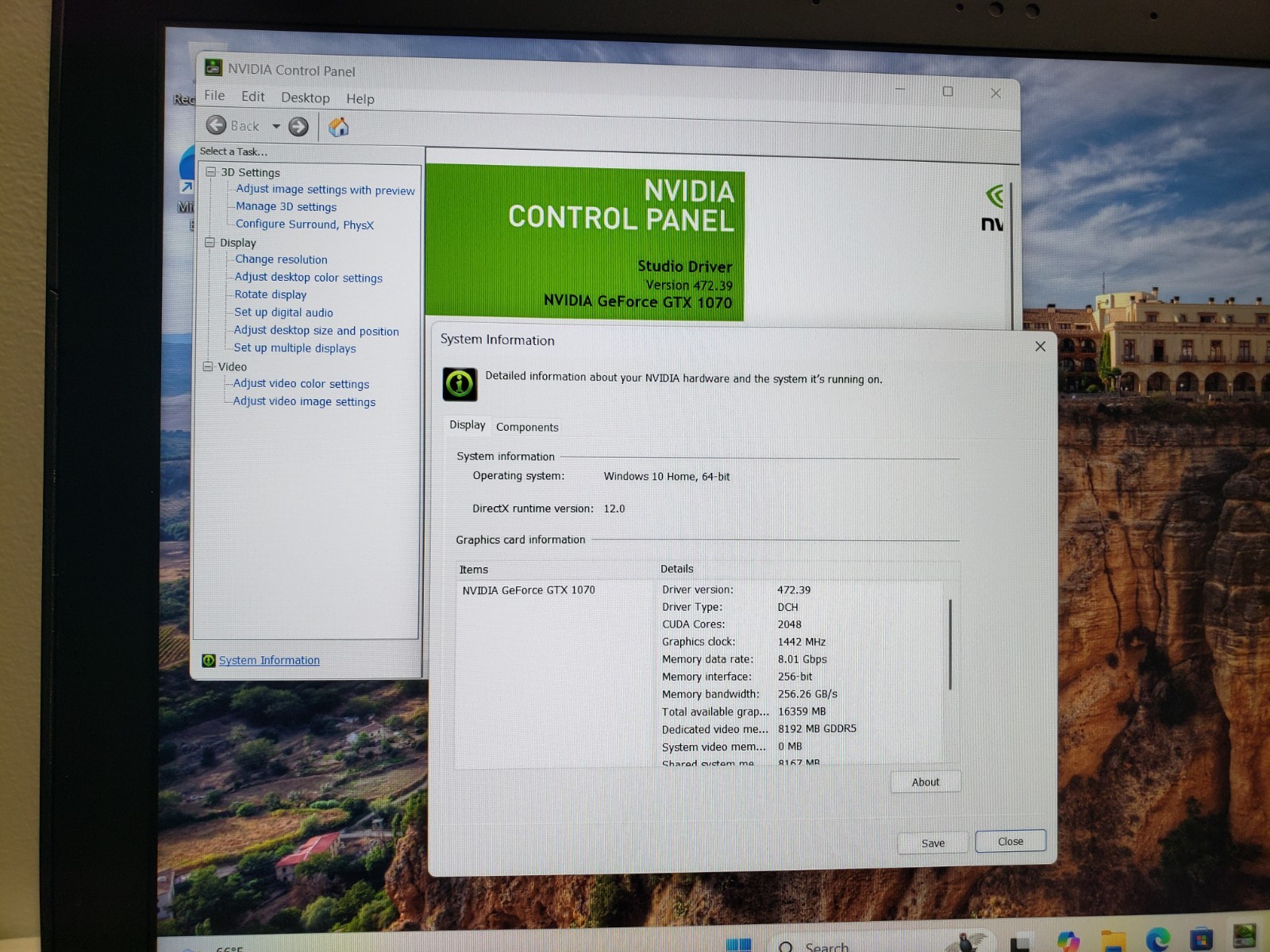The image size is (1270, 952).
Task: Open Adjust image settings with preview
Action: tap(325, 190)
